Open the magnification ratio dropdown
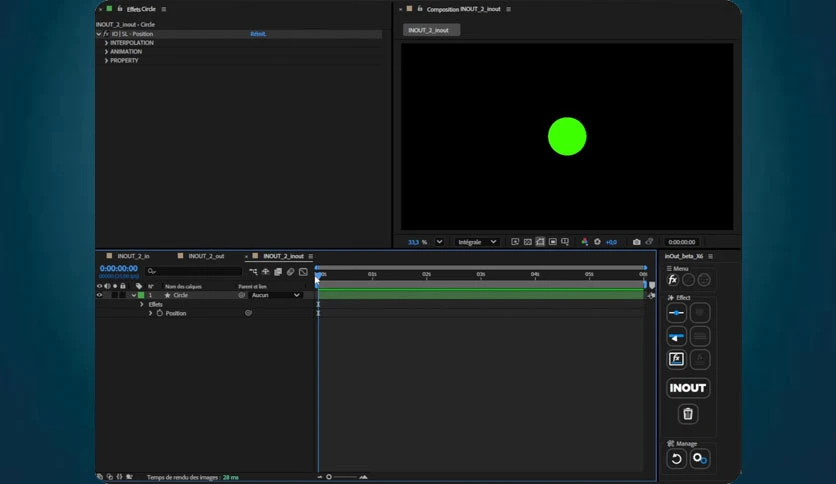 pyautogui.click(x=439, y=242)
